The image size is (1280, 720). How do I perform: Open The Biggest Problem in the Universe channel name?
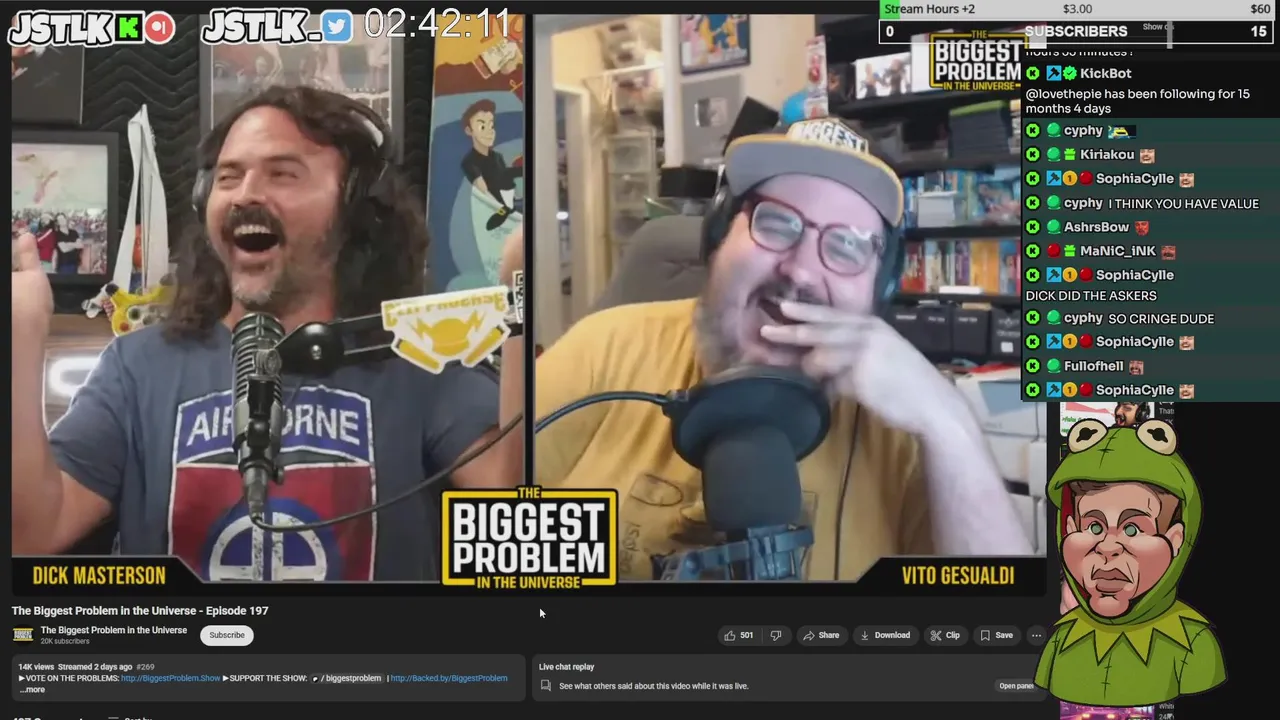tap(114, 630)
